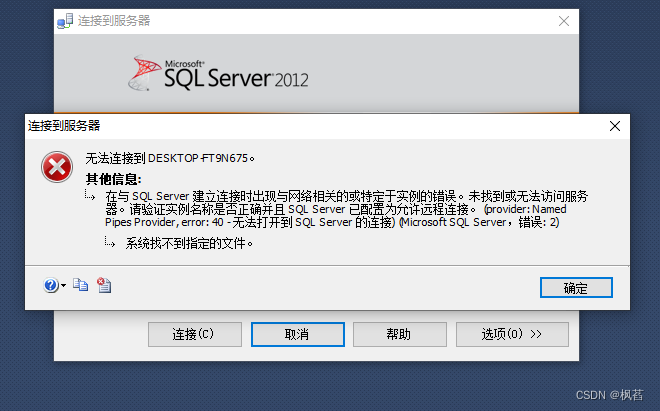Click 取消 button in the connect window
Image resolution: width=660 pixels, height=411 pixels.
[298, 334]
